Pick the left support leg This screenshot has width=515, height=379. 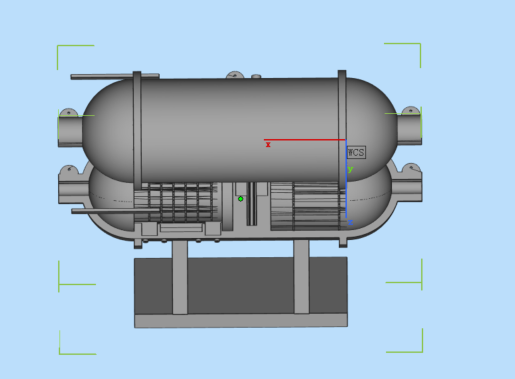pyautogui.click(x=180, y=277)
